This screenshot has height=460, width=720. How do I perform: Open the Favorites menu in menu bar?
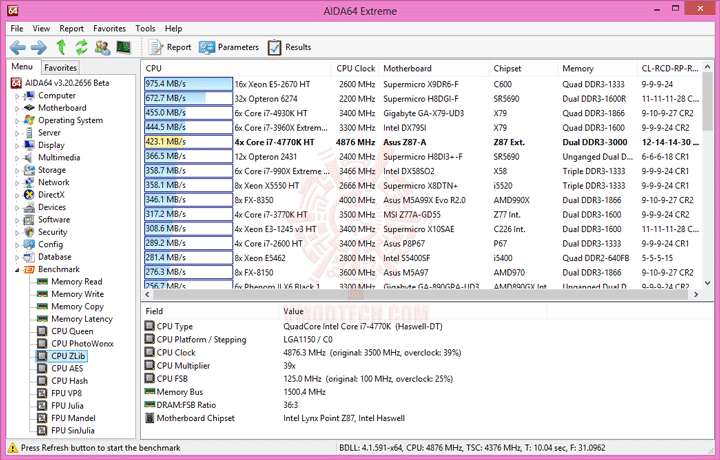(109, 28)
